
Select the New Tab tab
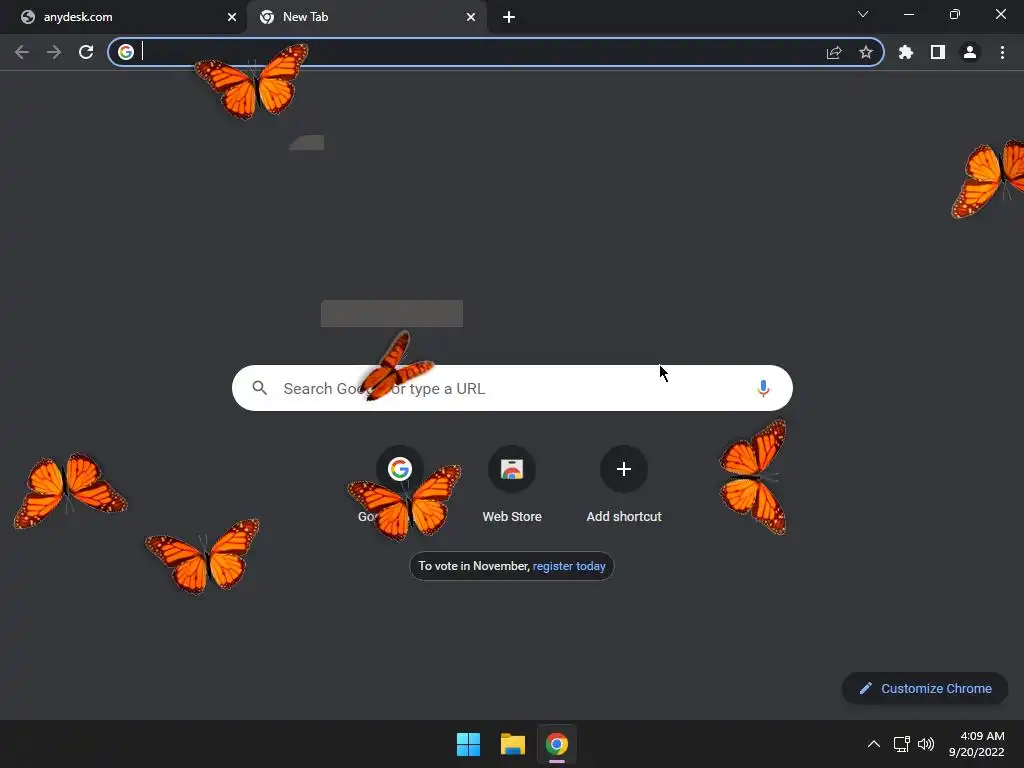tap(366, 17)
